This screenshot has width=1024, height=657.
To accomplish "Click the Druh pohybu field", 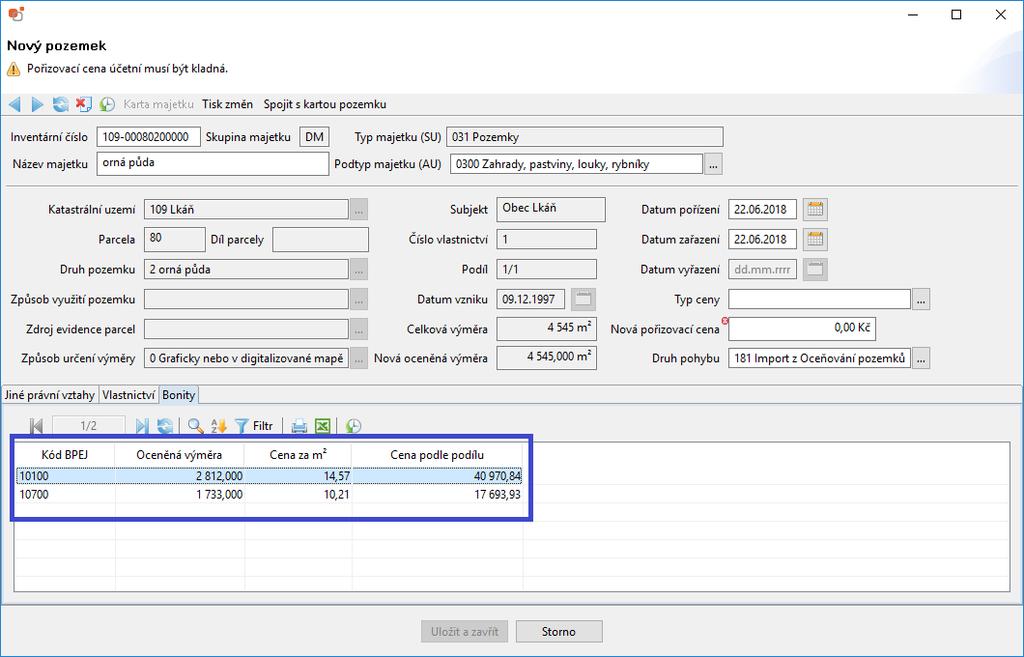I will 820,359.
